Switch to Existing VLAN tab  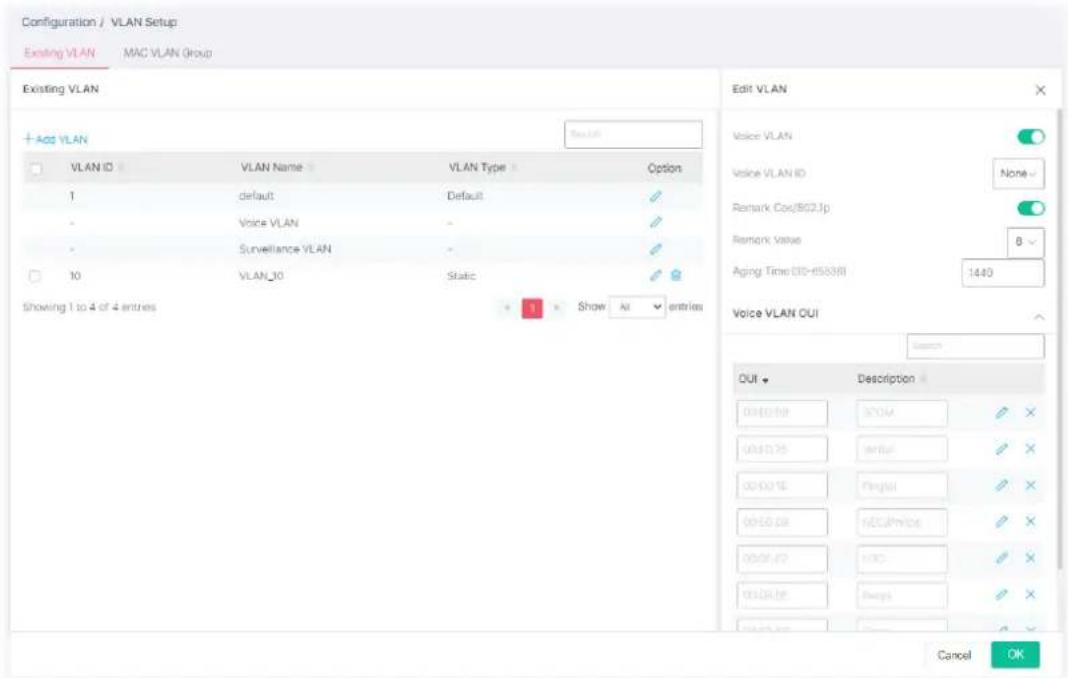tap(59, 53)
